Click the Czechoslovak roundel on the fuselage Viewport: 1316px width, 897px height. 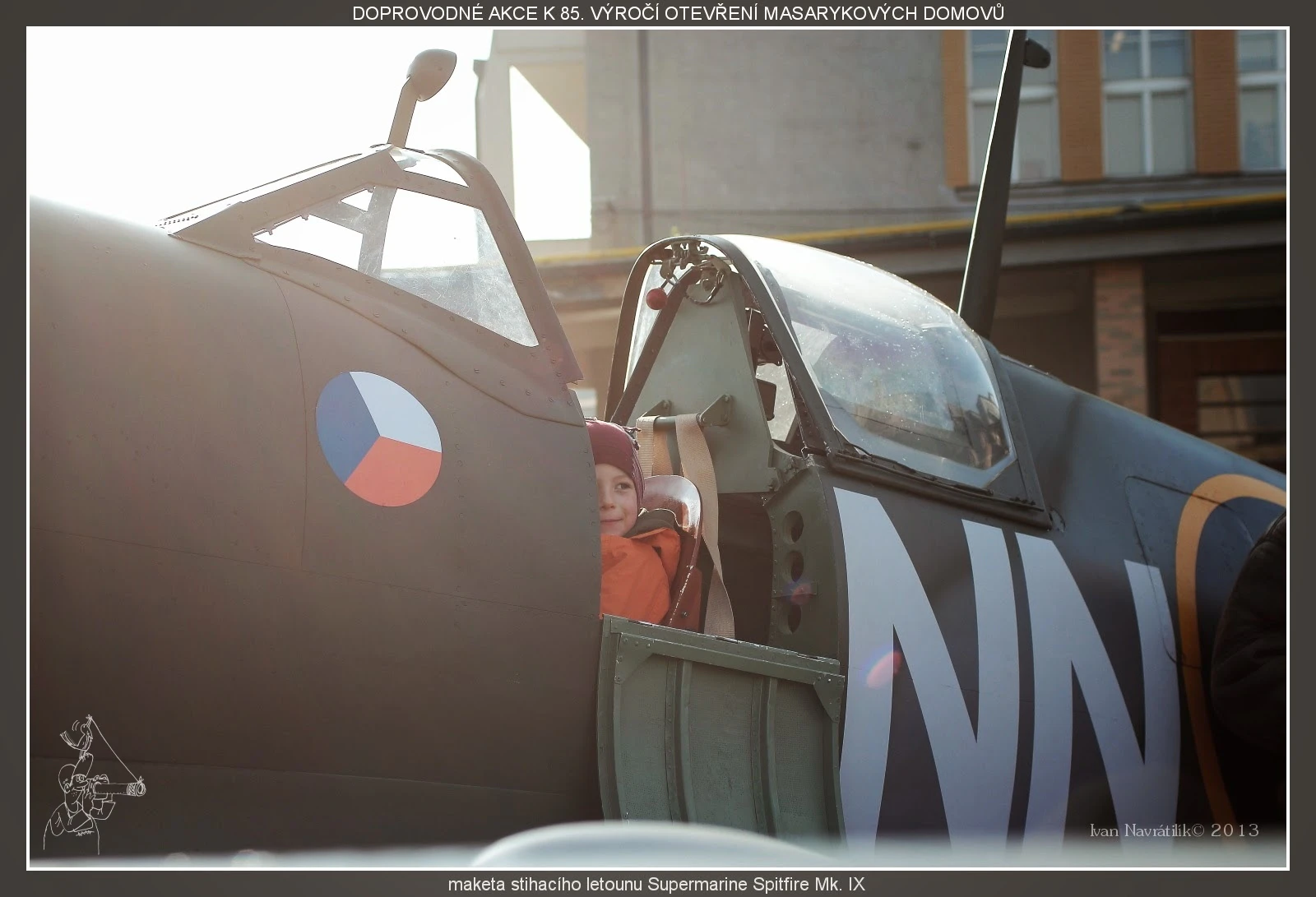point(378,438)
